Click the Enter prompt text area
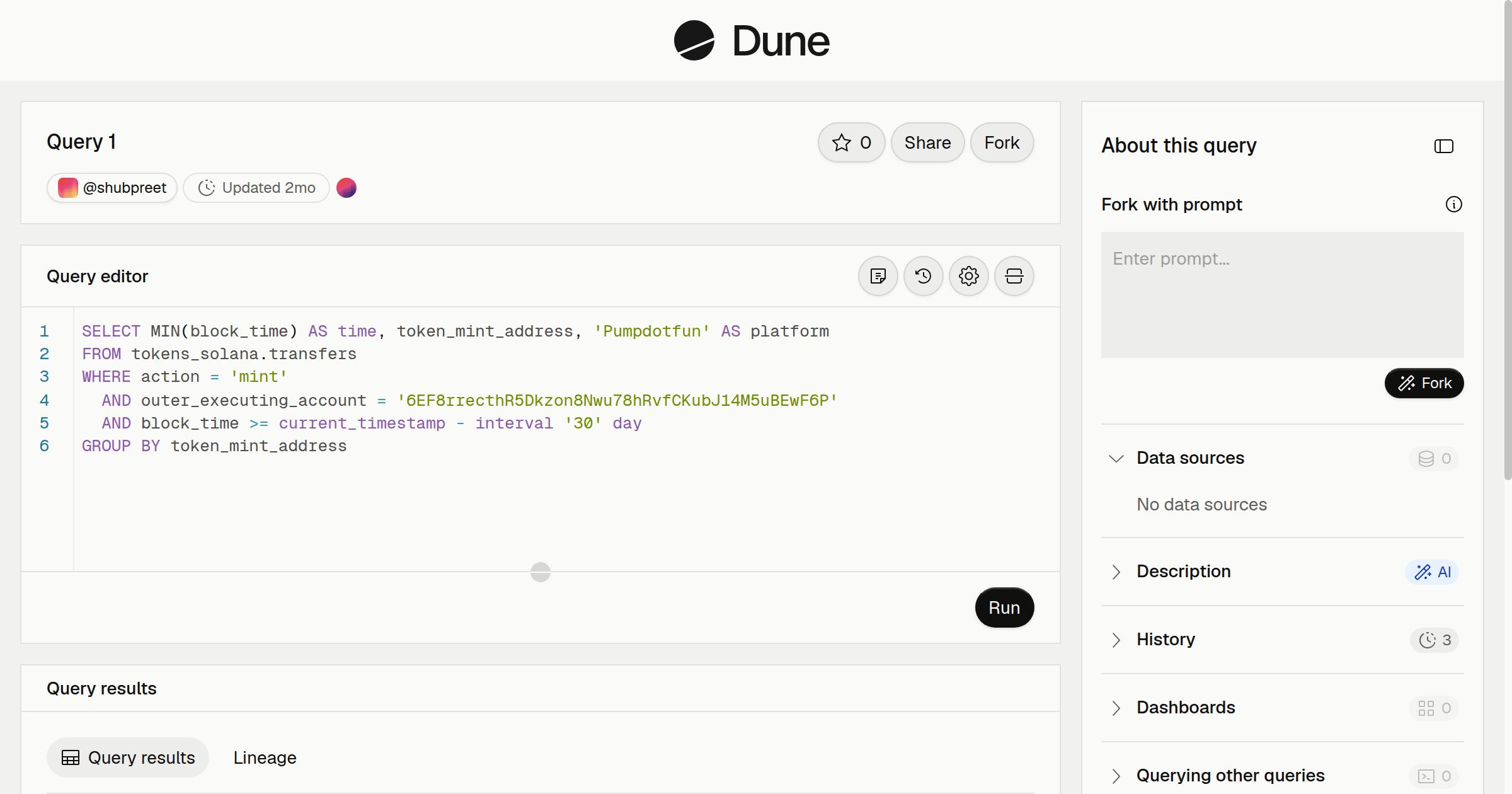 (x=1282, y=295)
